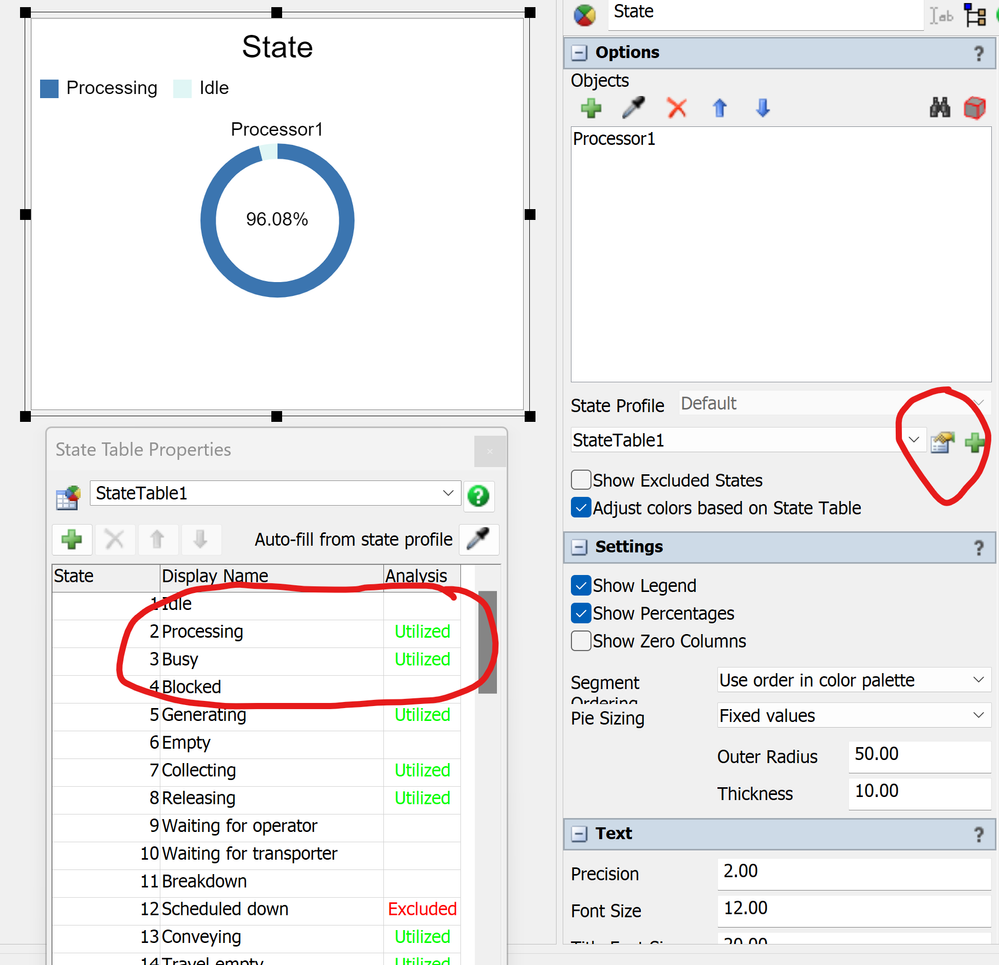Click the Busy display name cell
The image size is (999, 965).
271,659
